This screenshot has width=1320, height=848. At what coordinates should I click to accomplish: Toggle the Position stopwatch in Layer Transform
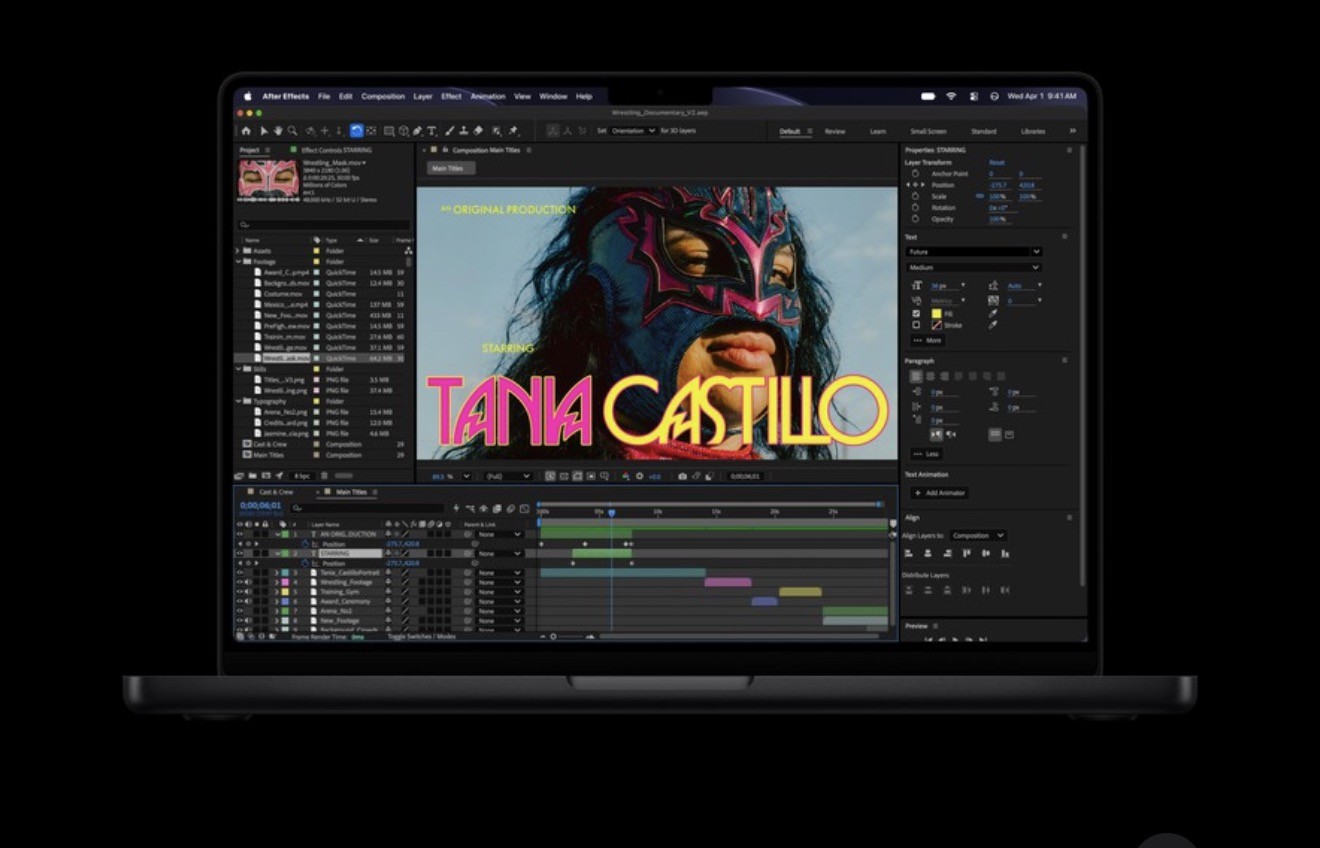(915, 185)
